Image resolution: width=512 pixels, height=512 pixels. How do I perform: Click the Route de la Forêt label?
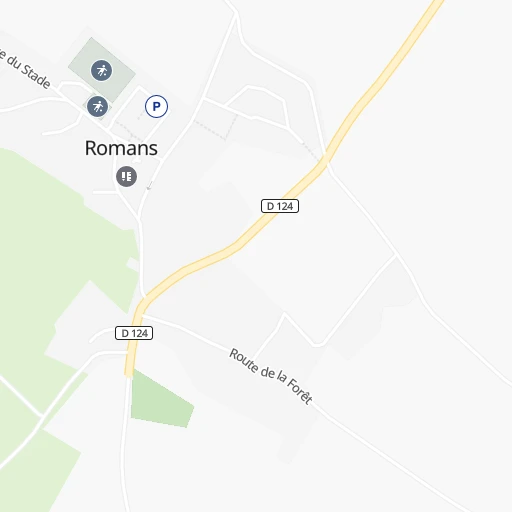[271, 376]
